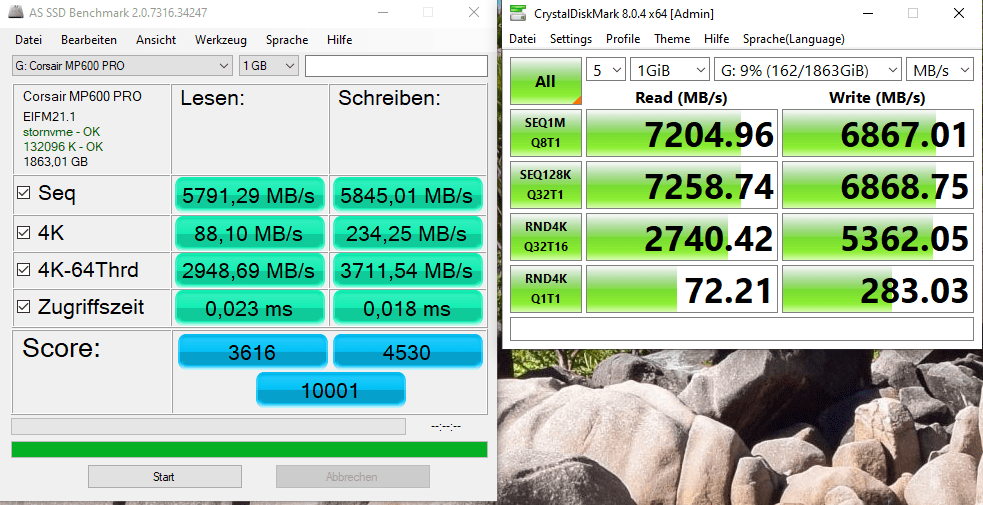Open the Settings menu in CrystalDiskMark
The width and height of the screenshot is (983, 505).
[571, 39]
